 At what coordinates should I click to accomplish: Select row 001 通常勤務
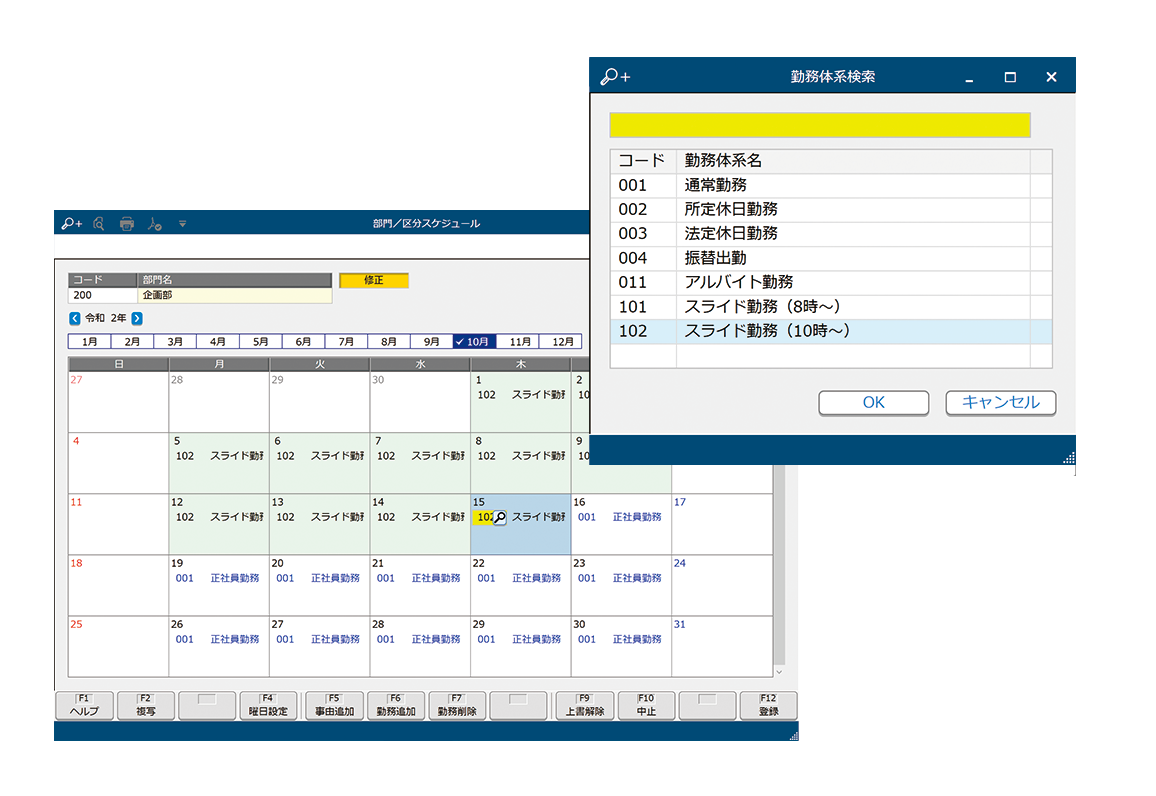(831, 185)
